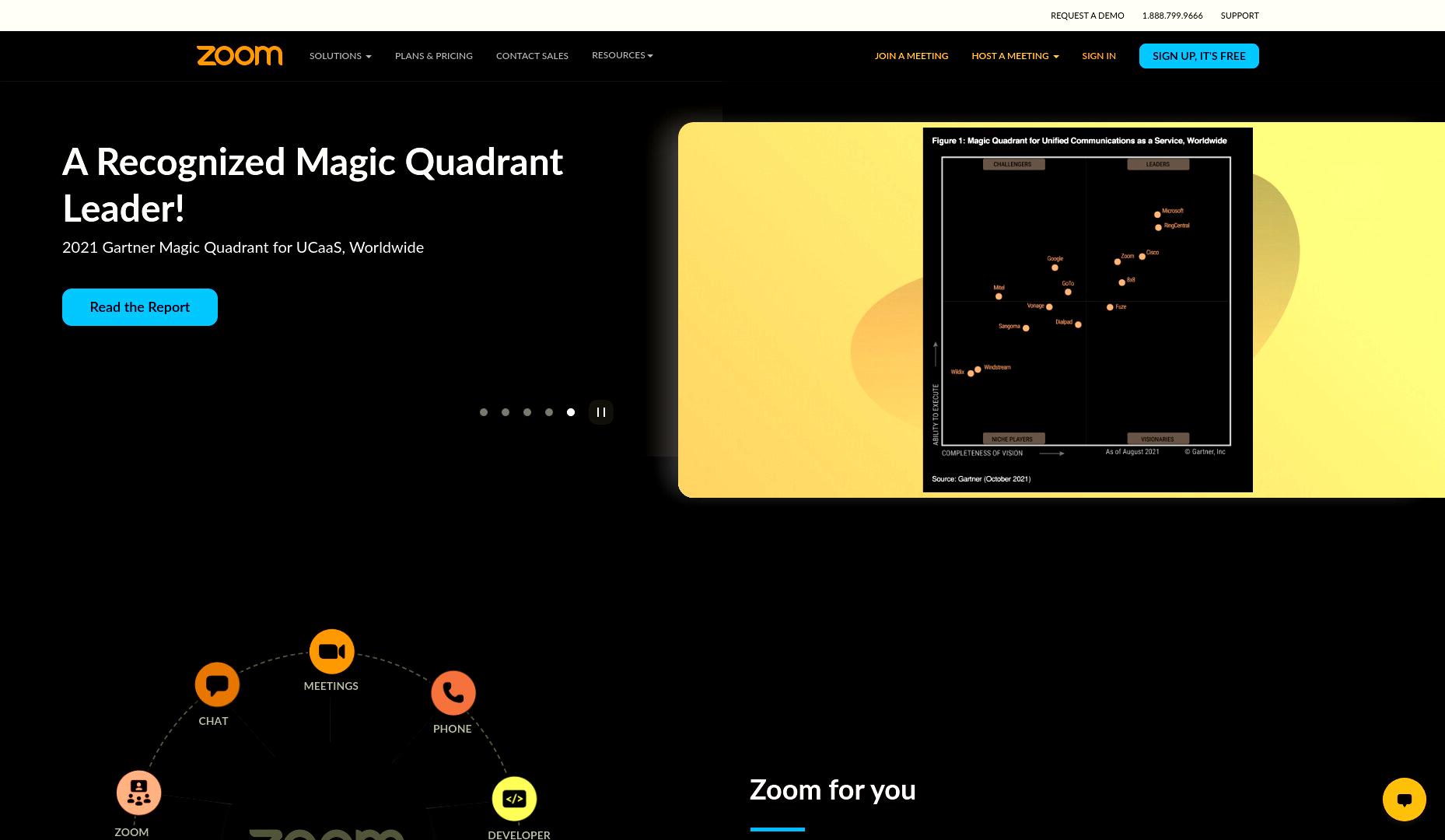The image size is (1445, 840).
Task: Click the Zoom logo in the header
Action: pyautogui.click(x=240, y=55)
